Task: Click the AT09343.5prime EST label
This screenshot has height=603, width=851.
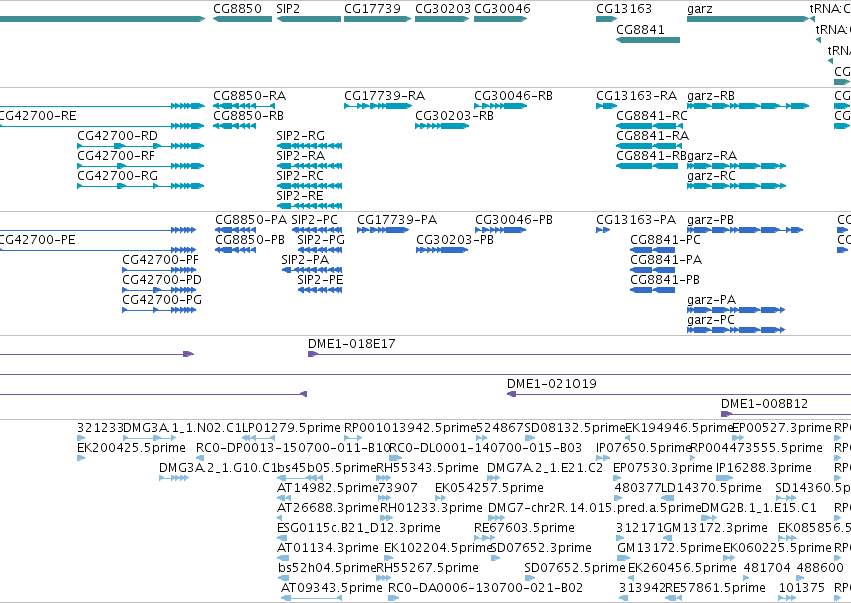Action: (x=332, y=588)
